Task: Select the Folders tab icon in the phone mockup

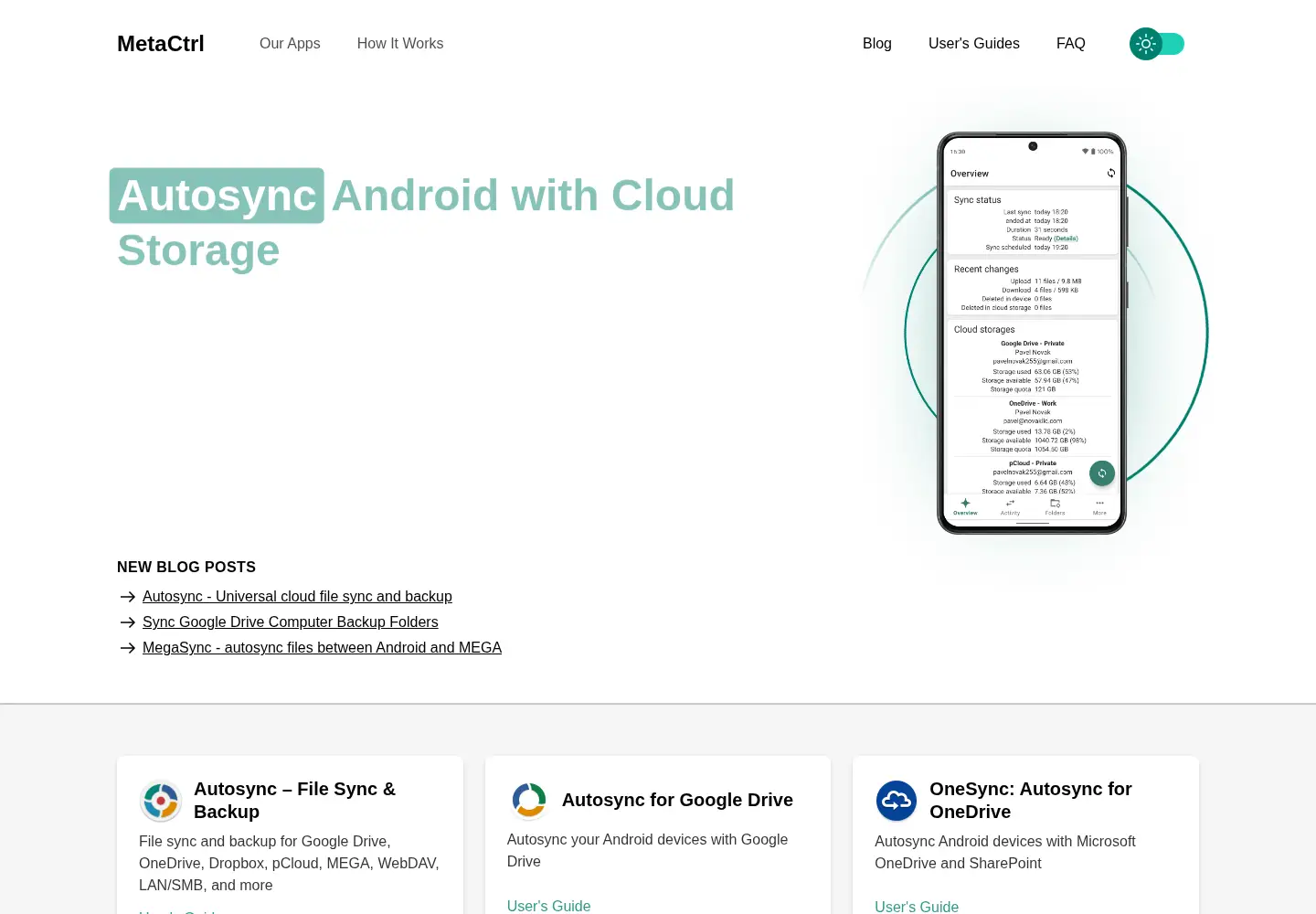Action: tap(1055, 503)
